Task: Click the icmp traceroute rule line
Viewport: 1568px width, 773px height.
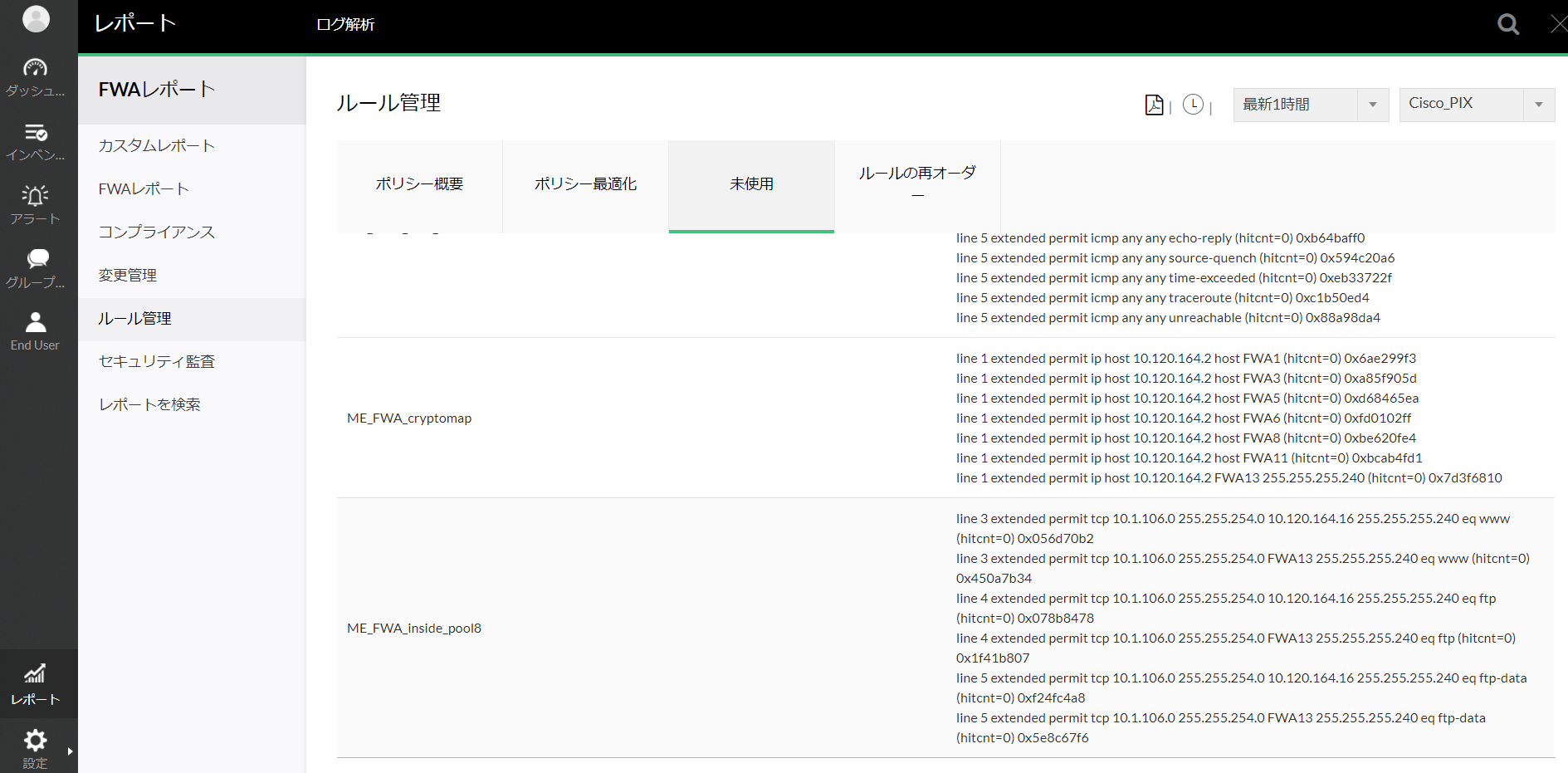Action: (1163, 298)
